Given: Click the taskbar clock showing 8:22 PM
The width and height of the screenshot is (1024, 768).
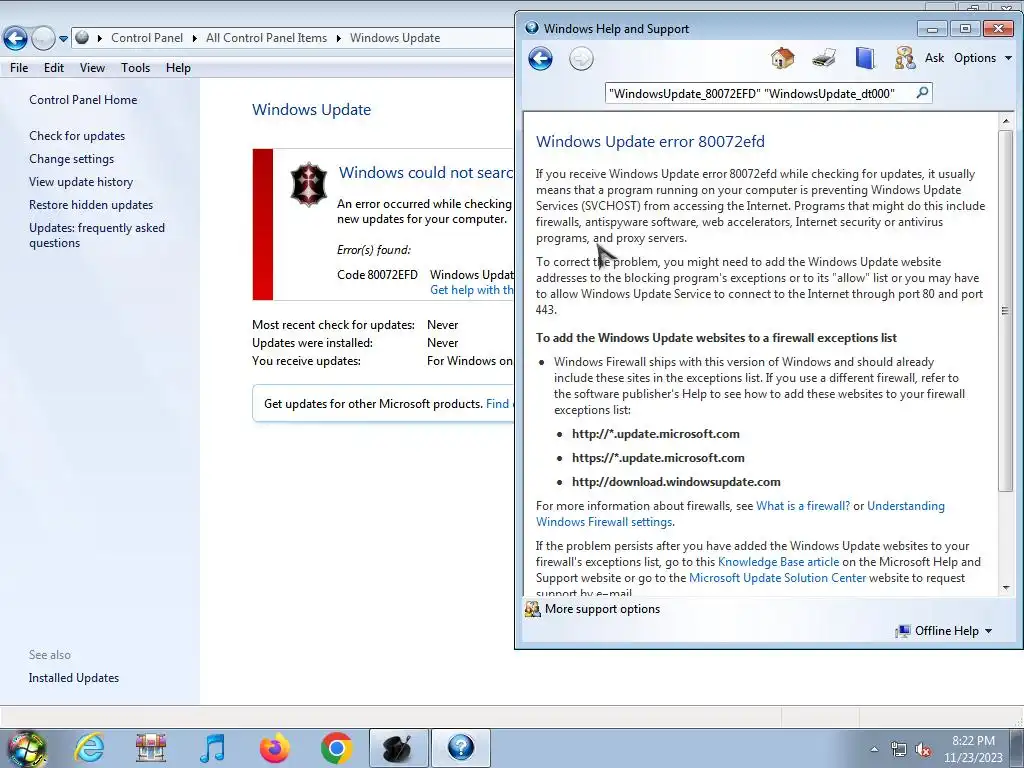Looking at the screenshot, I should pyautogui.click(x=973, y=741).
